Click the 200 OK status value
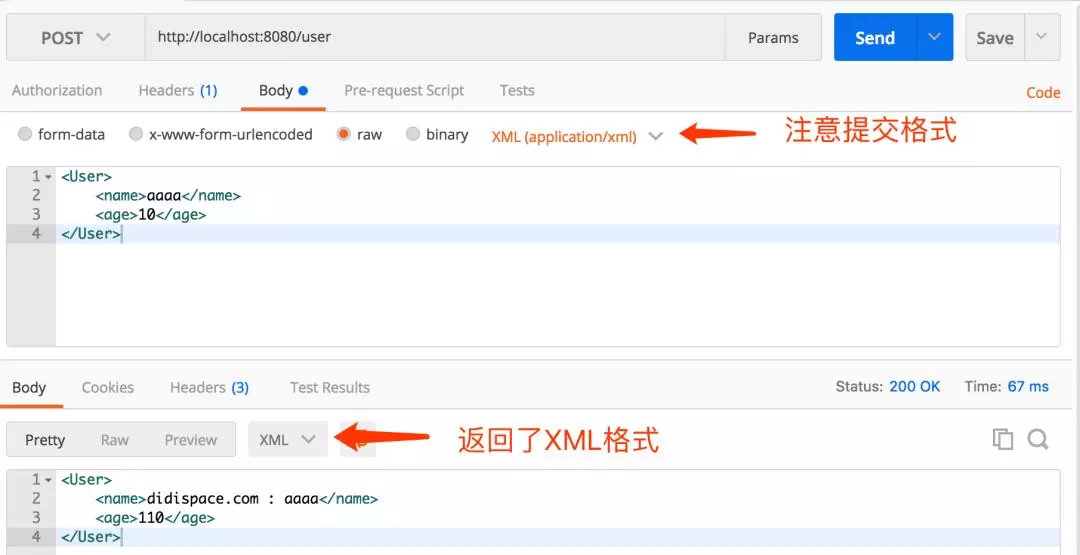 tap(915, 386)
